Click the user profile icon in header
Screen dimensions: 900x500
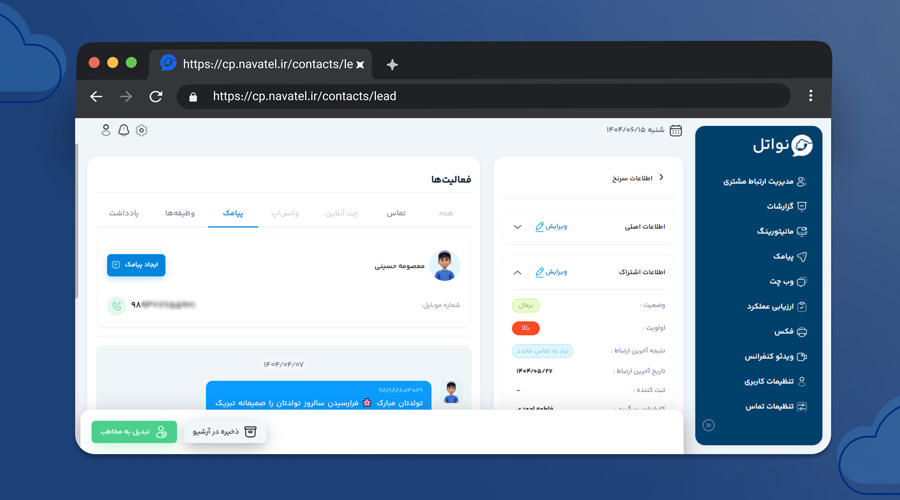coord(106,130)
